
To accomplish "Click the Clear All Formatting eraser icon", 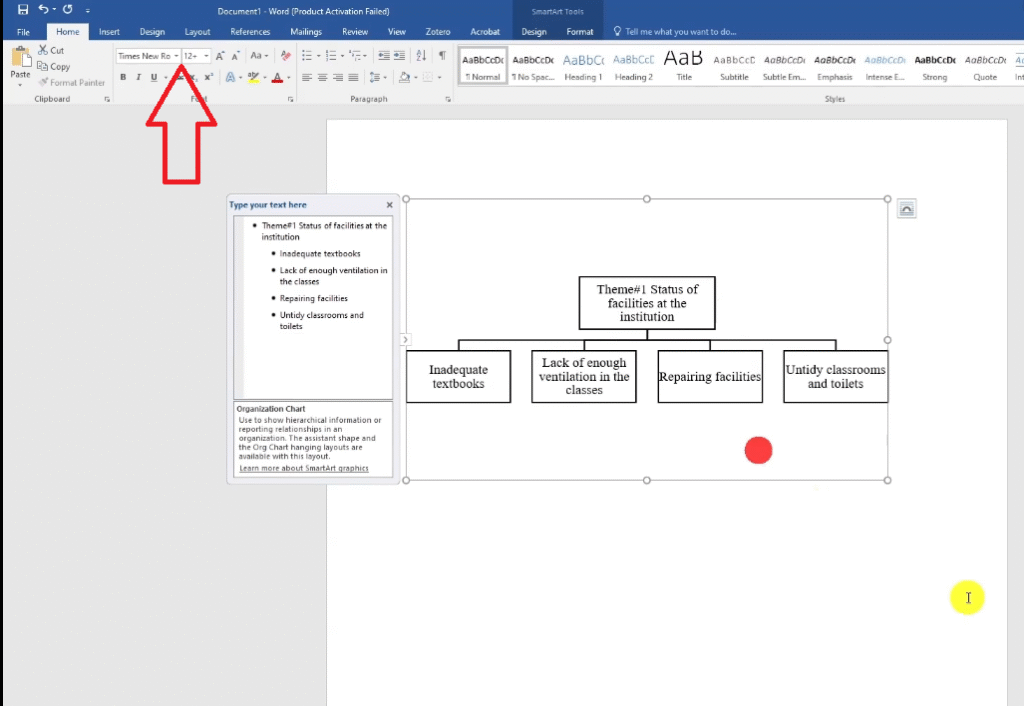I will click(x=286, y=56).
